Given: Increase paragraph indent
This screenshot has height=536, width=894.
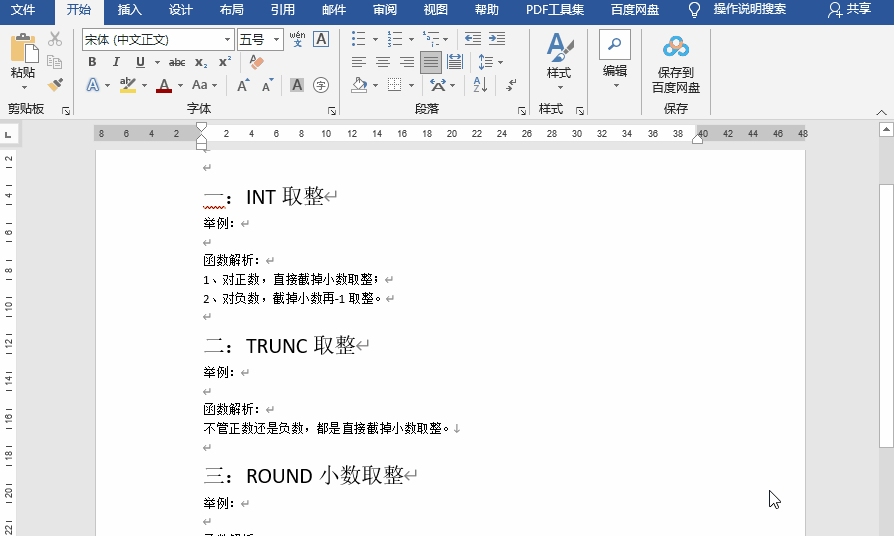Looking at the screenshot, I should [496, 39].
